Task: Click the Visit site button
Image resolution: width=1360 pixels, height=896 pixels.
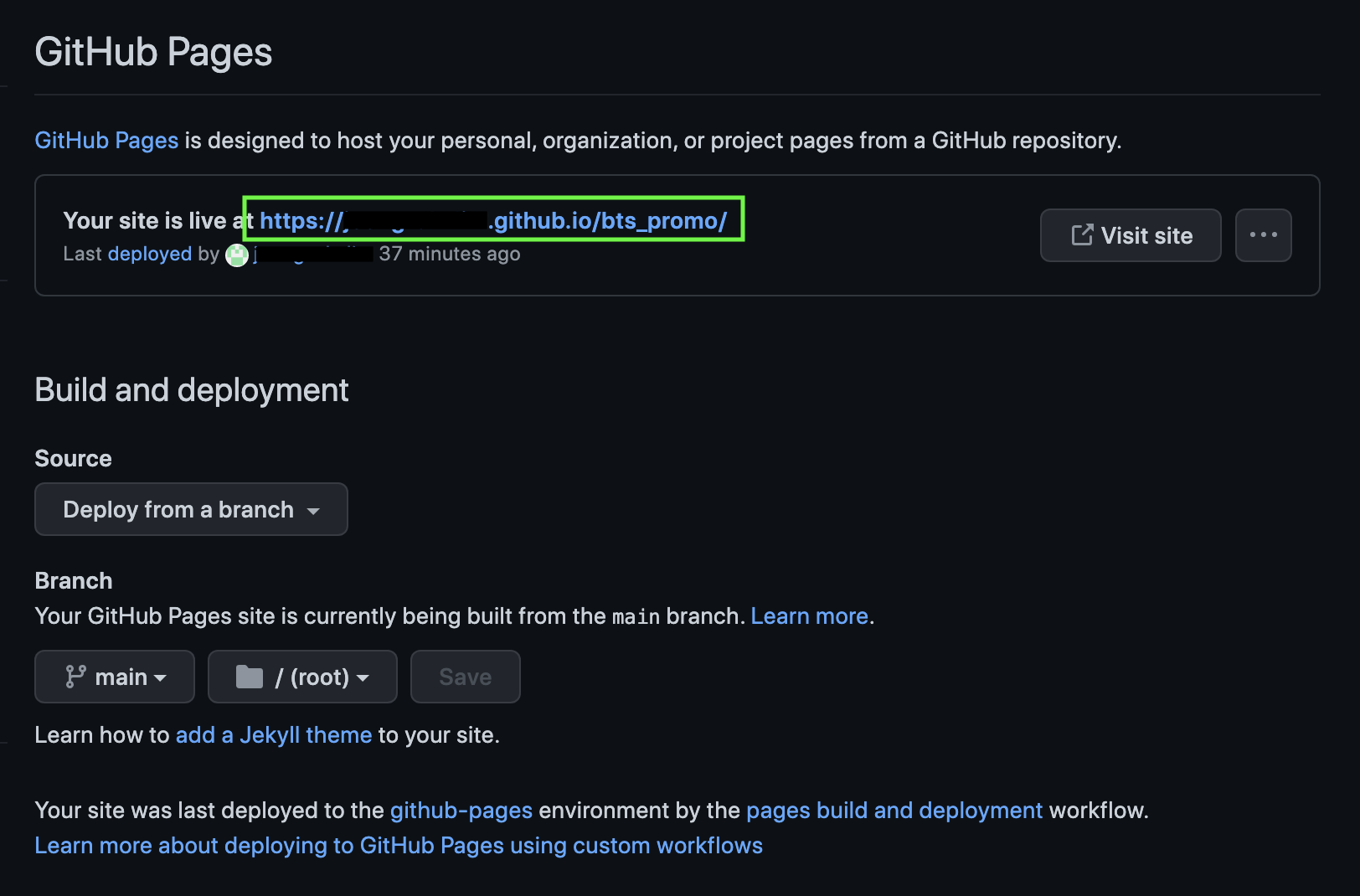Action: (x=1131, y=235)
